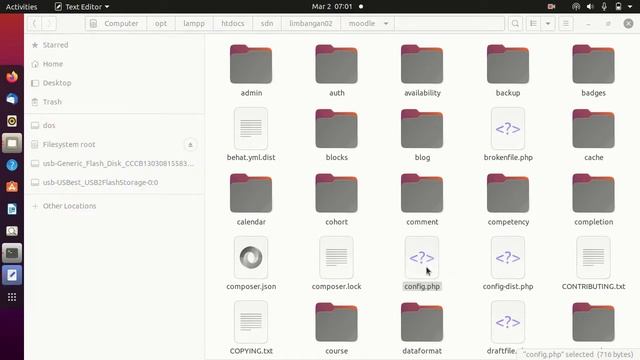Navigate to opt in path bar

click(x=161, y=24)
